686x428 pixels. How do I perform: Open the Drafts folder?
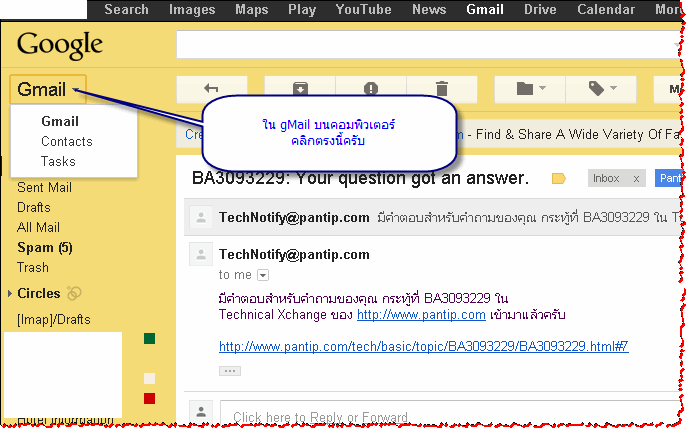[34, 207]
